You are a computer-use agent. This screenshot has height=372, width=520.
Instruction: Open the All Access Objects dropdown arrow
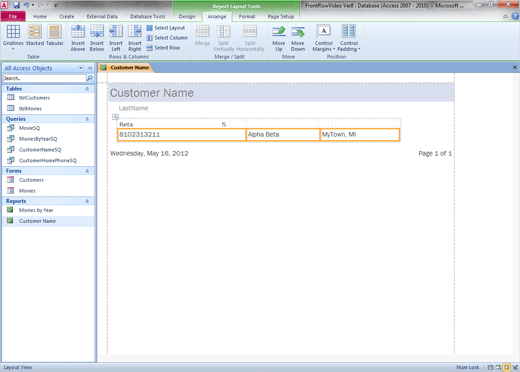81,68
